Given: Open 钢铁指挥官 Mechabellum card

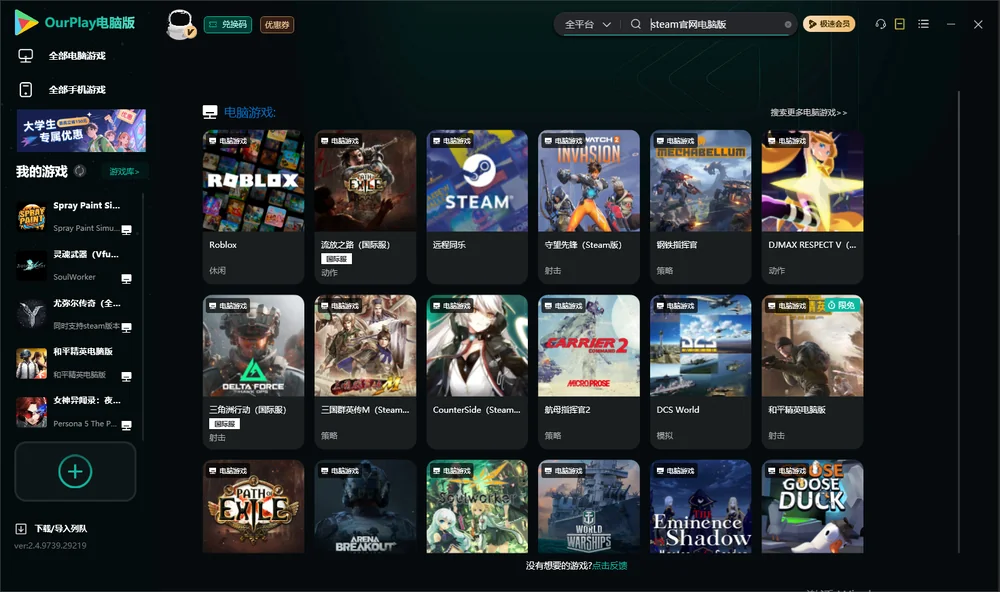Looking at the screenshot, I should (700, 207).
